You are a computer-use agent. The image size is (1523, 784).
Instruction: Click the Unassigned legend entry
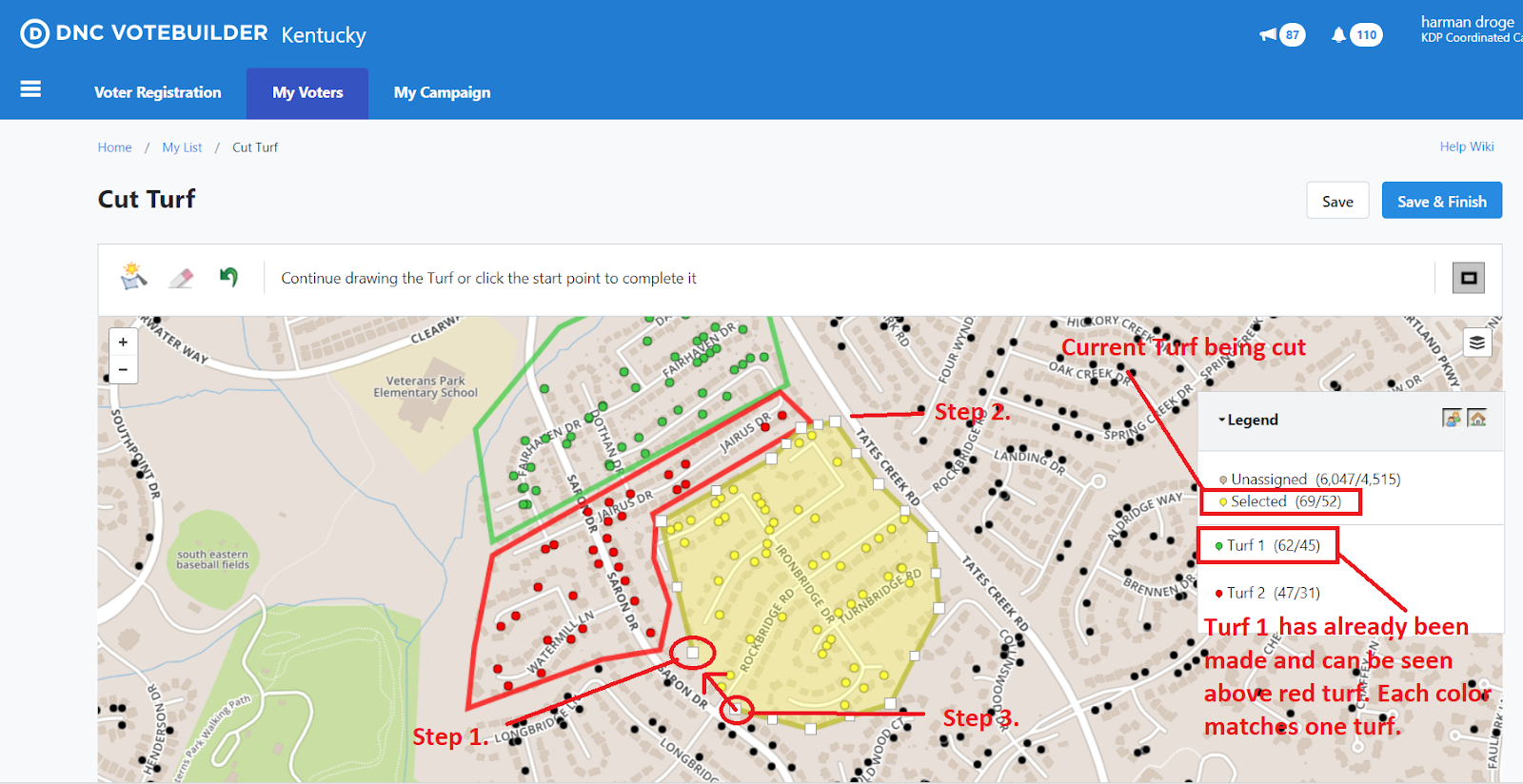point(1310,479)
